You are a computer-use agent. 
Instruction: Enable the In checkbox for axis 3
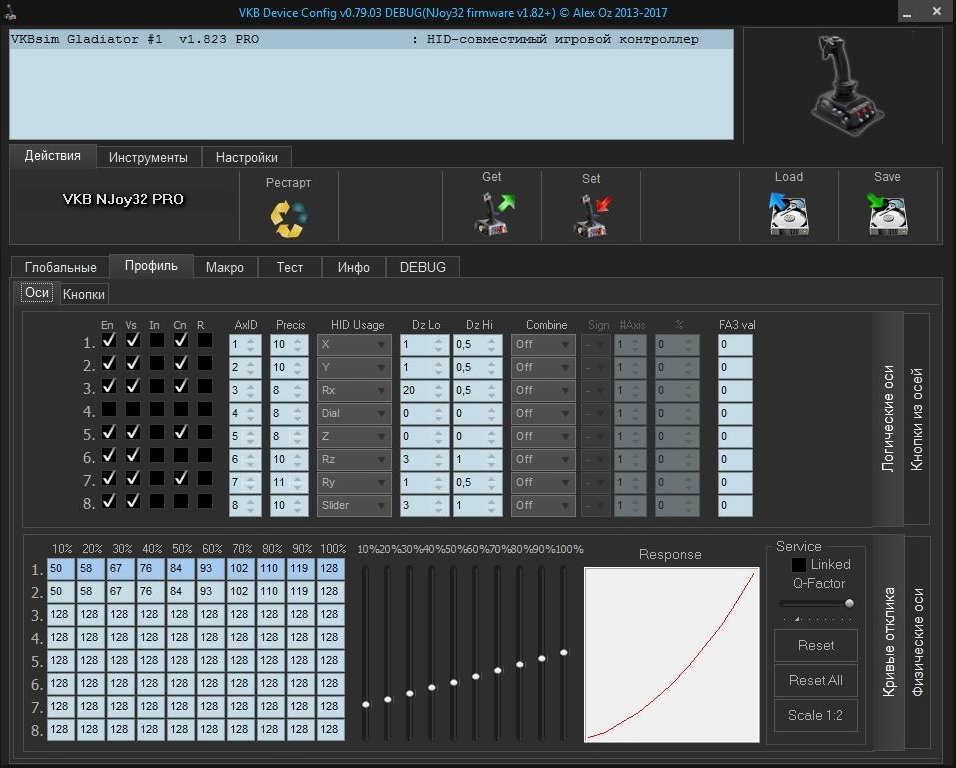point(157,386)
